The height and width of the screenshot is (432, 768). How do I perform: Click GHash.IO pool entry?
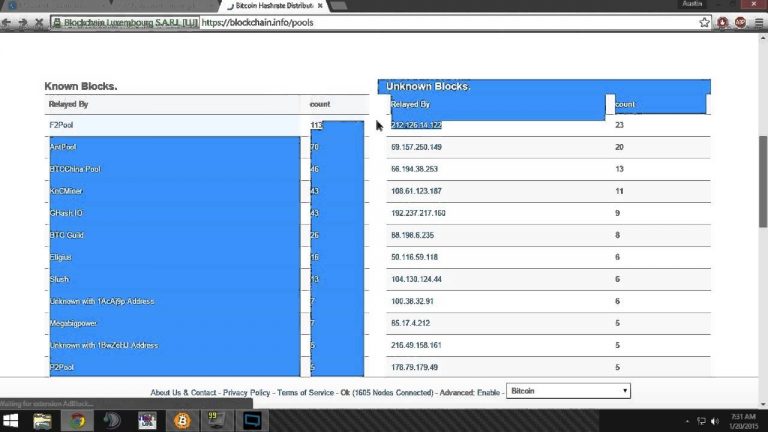pyautogui.click(x=66, y=213)
